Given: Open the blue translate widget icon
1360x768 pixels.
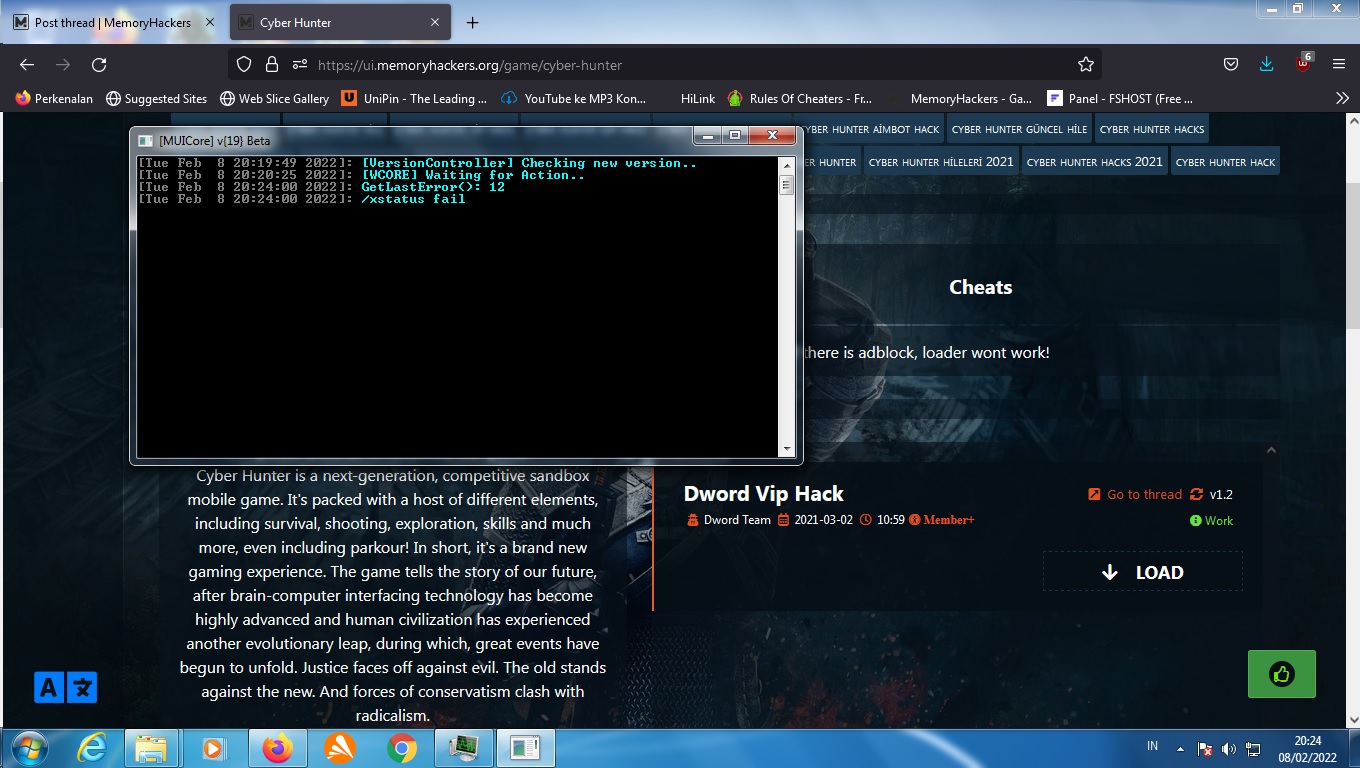Looking at the screenshot, I should 65,687.
